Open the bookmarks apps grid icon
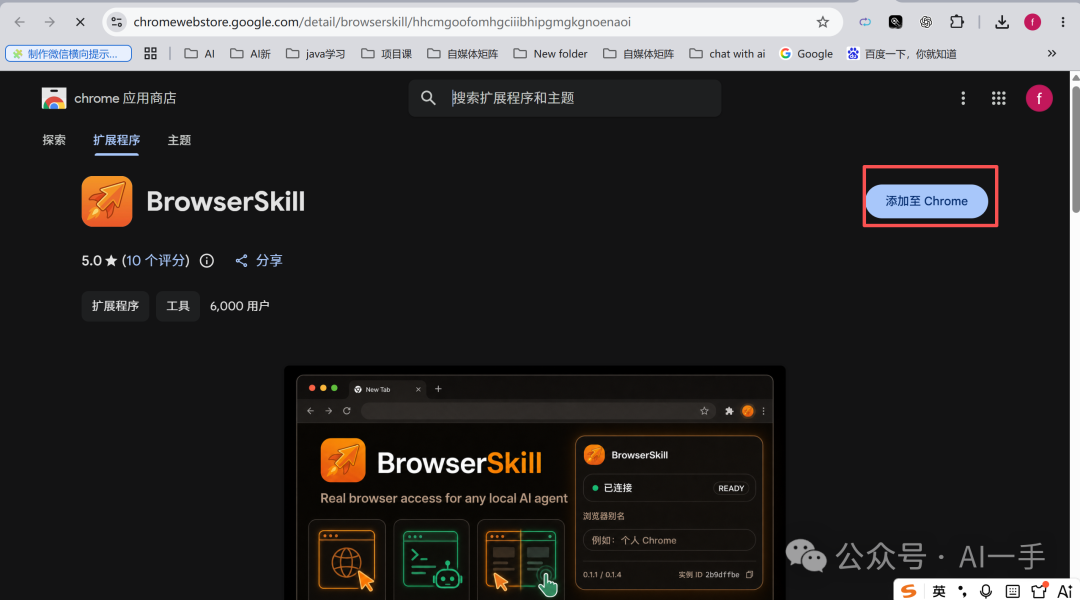The width and height of the screenshot is (1080, 600). click(x=150, y=54)
